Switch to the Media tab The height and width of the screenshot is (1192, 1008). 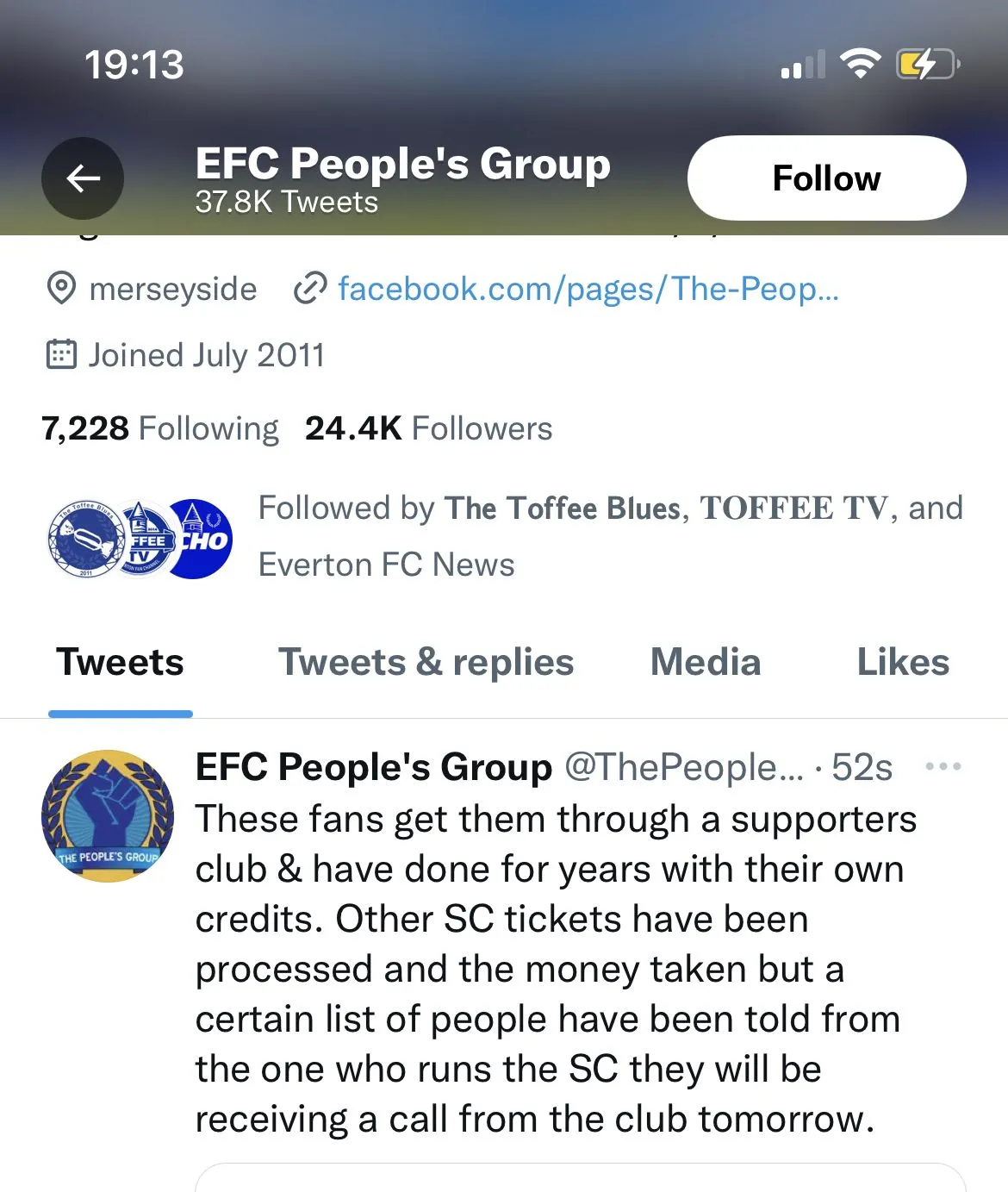706,663
